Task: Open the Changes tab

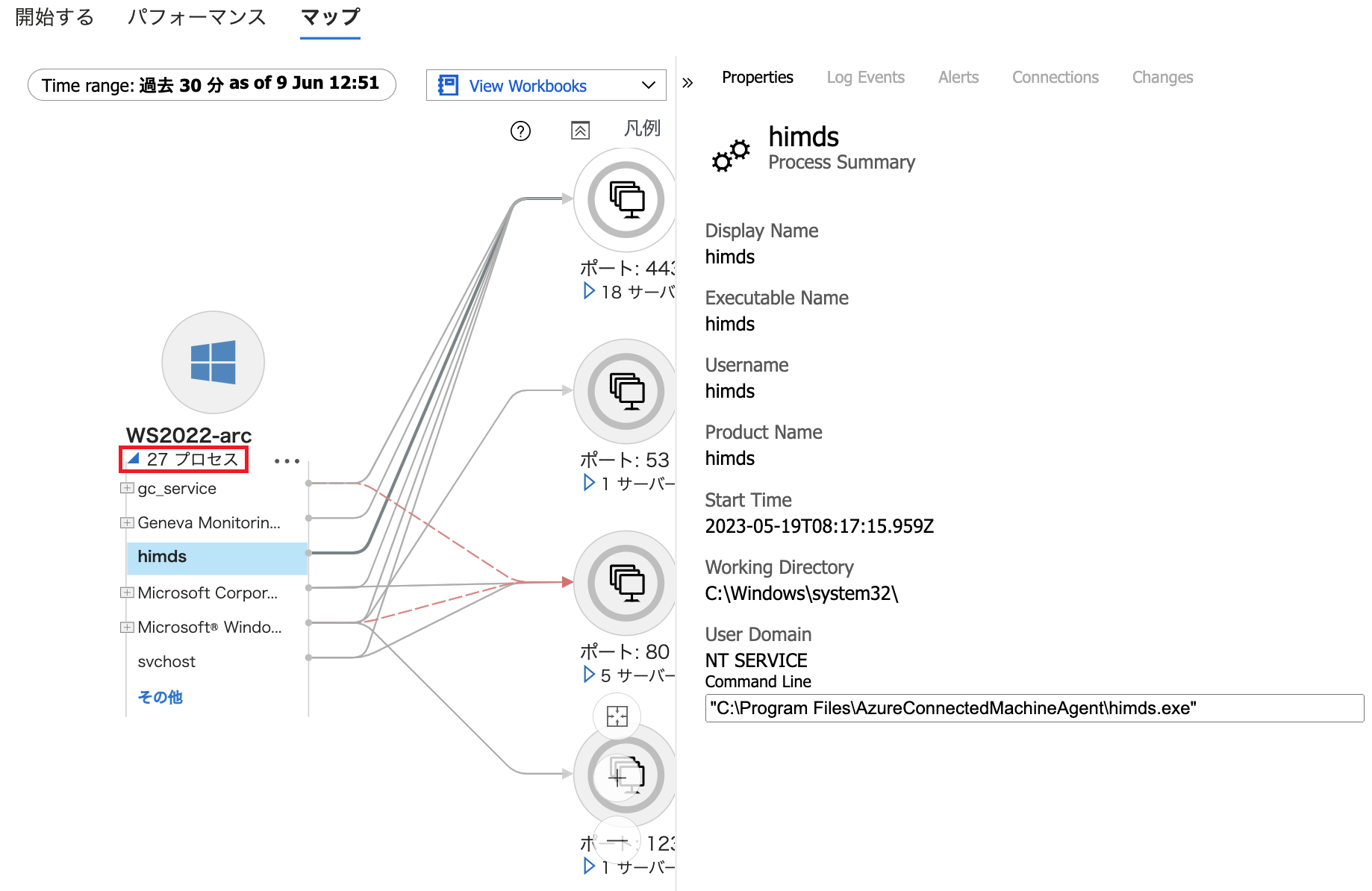Action: coord(1162,77)
